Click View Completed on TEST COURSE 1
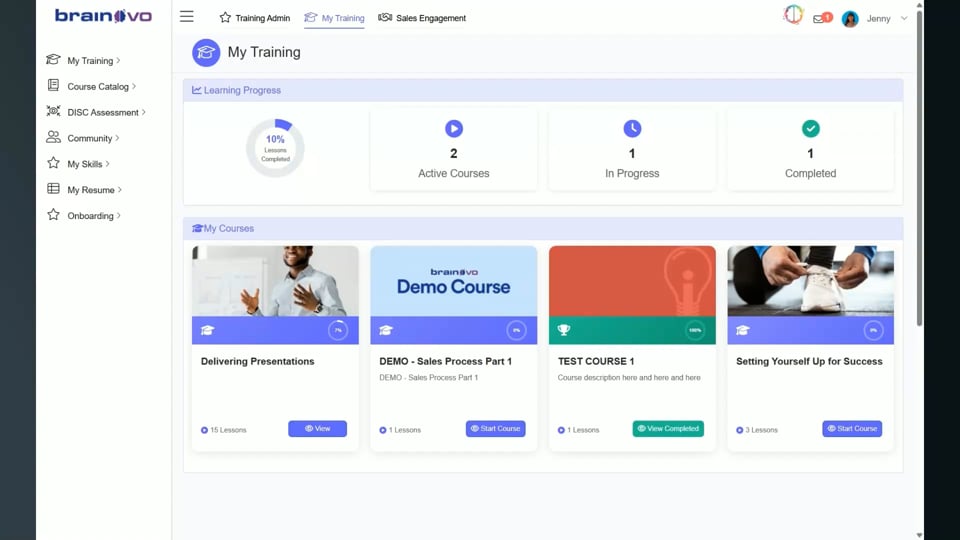This screenshot has height=540, width=960. 668,429
